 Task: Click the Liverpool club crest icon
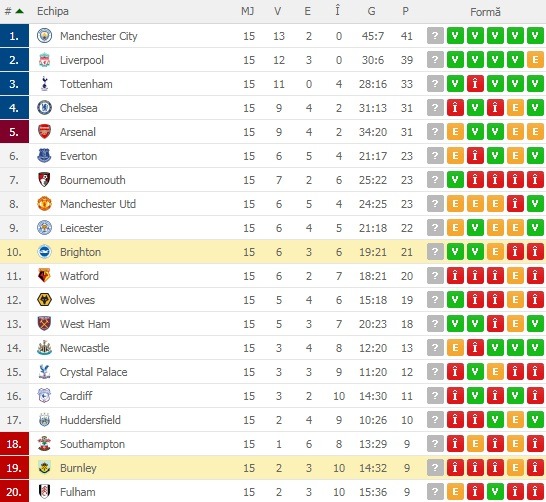[44, 60]
